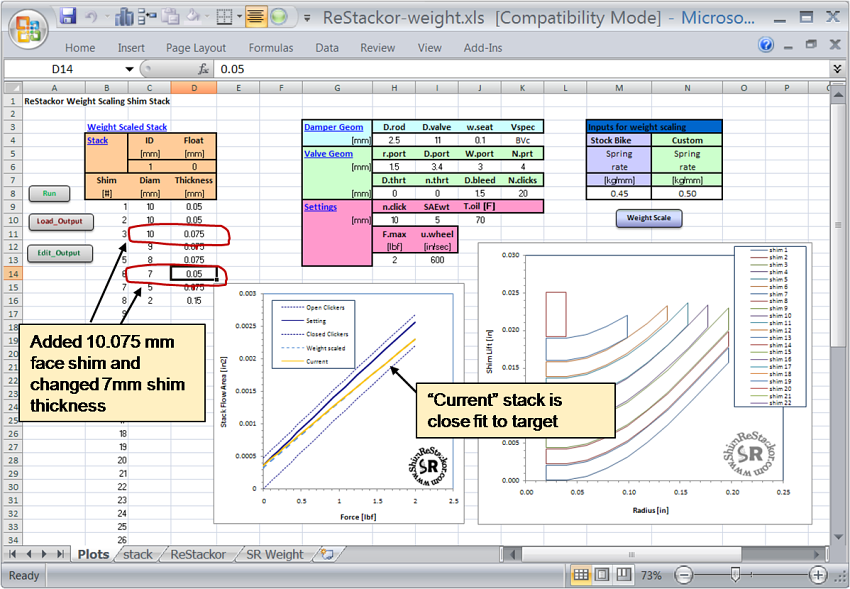Image resolution: width=850 pixels, height=589 pixels.
Task: Click the column chart icon in Quick Access
Action: pos(124,17)
